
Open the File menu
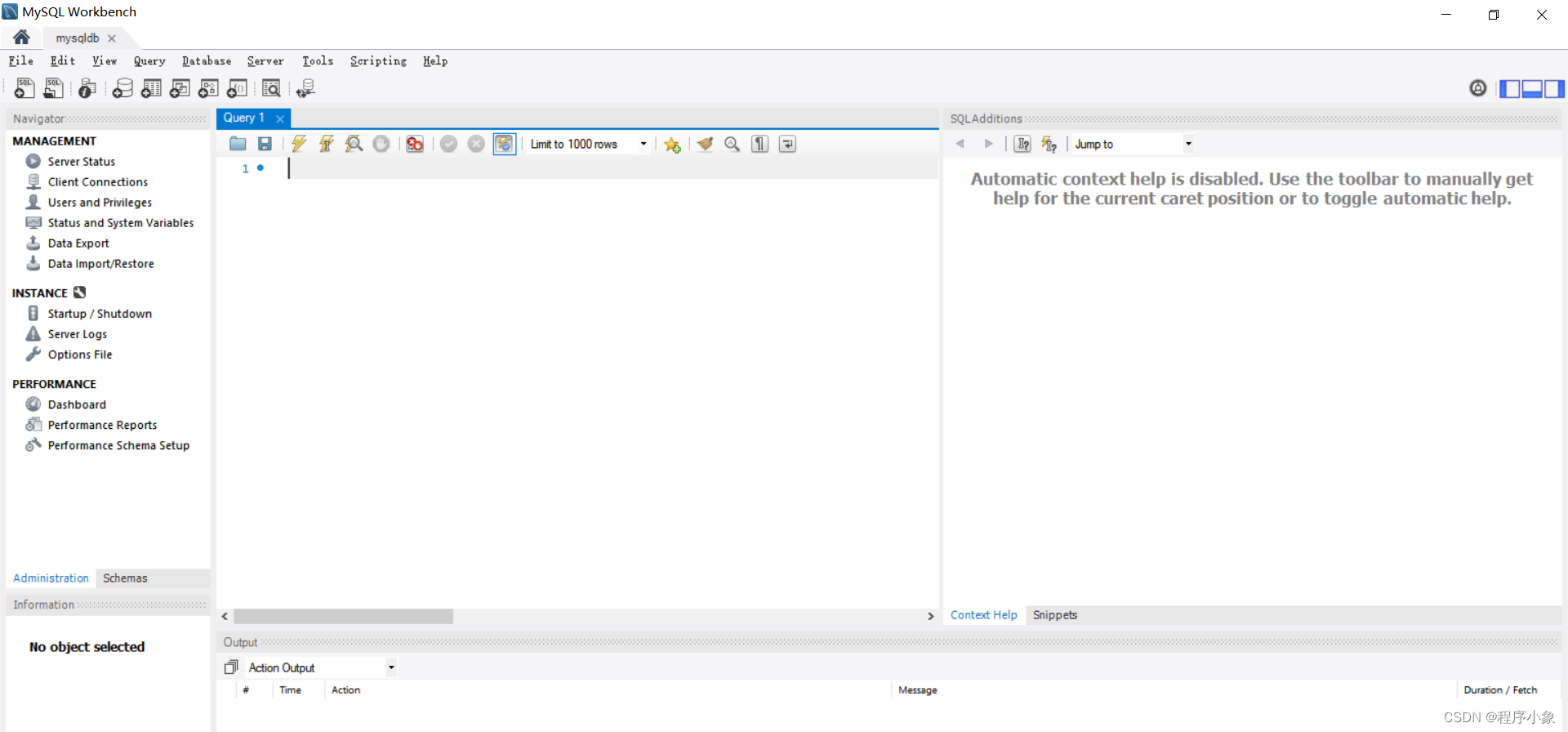(21, 60)
